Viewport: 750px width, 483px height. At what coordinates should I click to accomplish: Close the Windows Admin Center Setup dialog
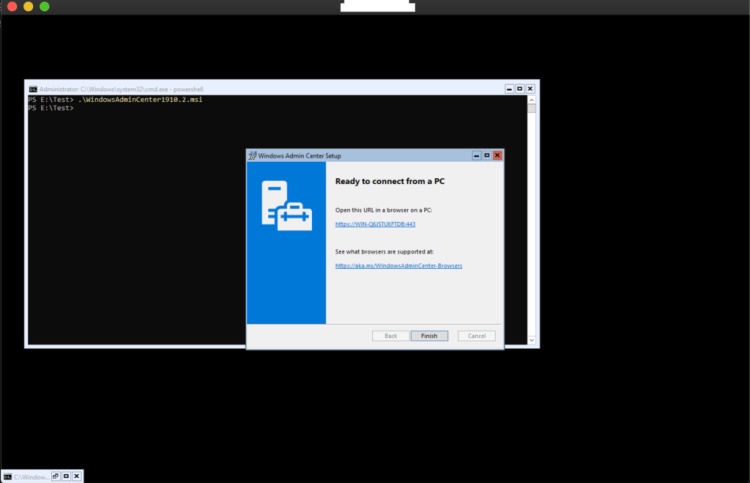pyautogui.click(x=497, y=155)
